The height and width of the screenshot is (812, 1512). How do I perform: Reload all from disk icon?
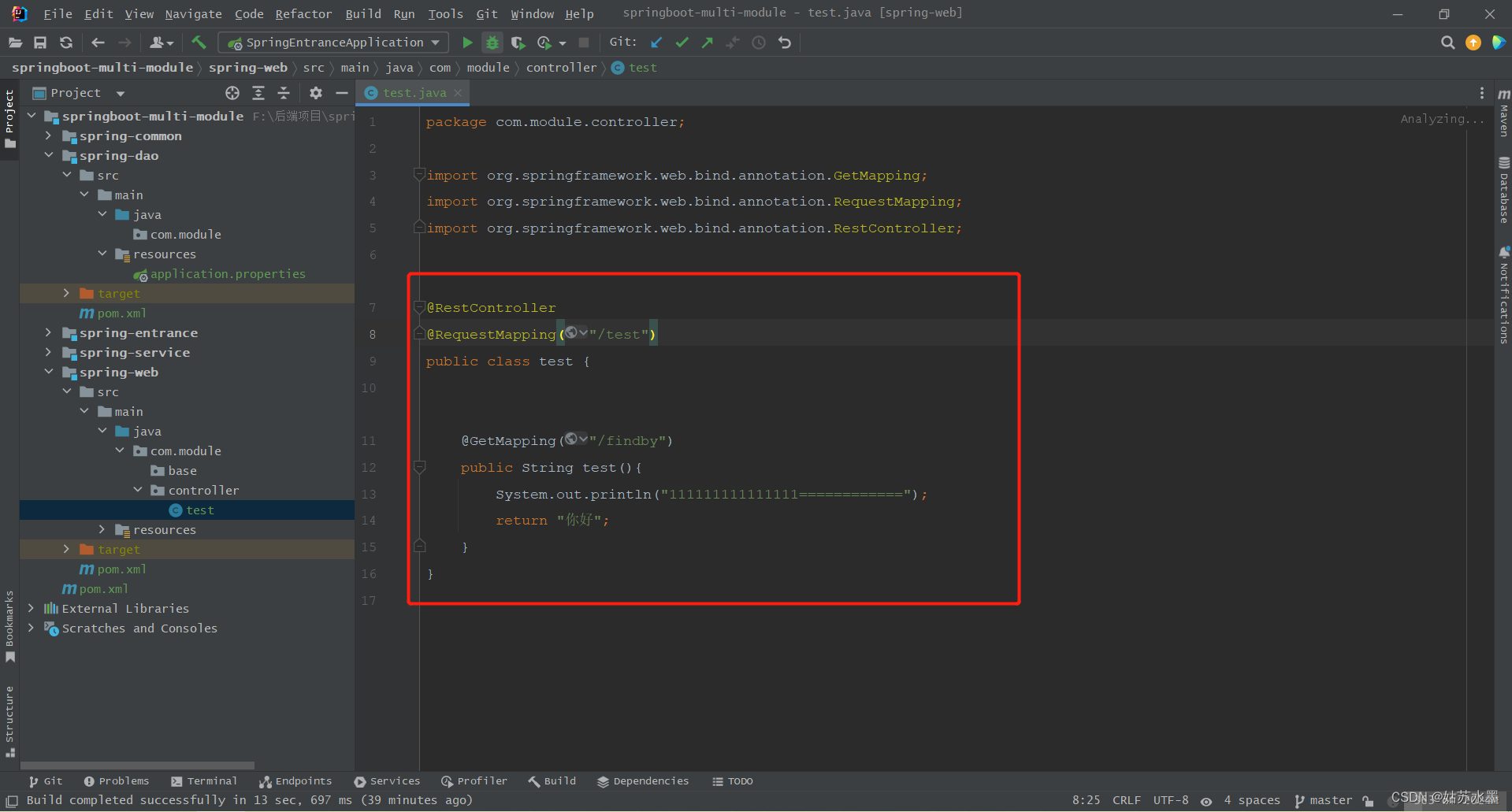(x=66, y=43)
